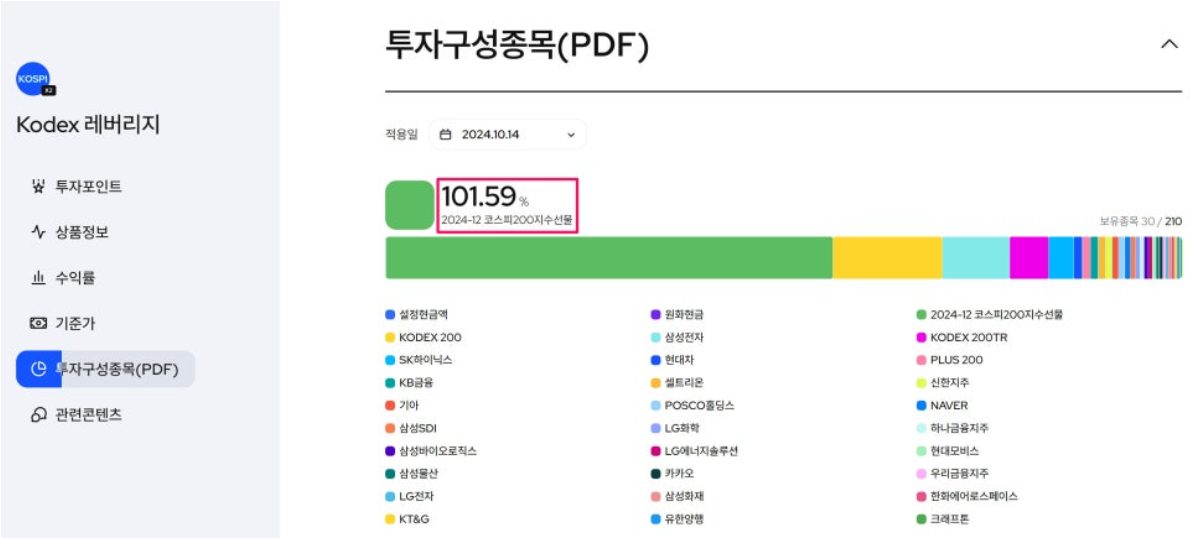Click the NAVER legend item
The height and width of the screenshot is (538, 1200).
[x=940, y=405]
